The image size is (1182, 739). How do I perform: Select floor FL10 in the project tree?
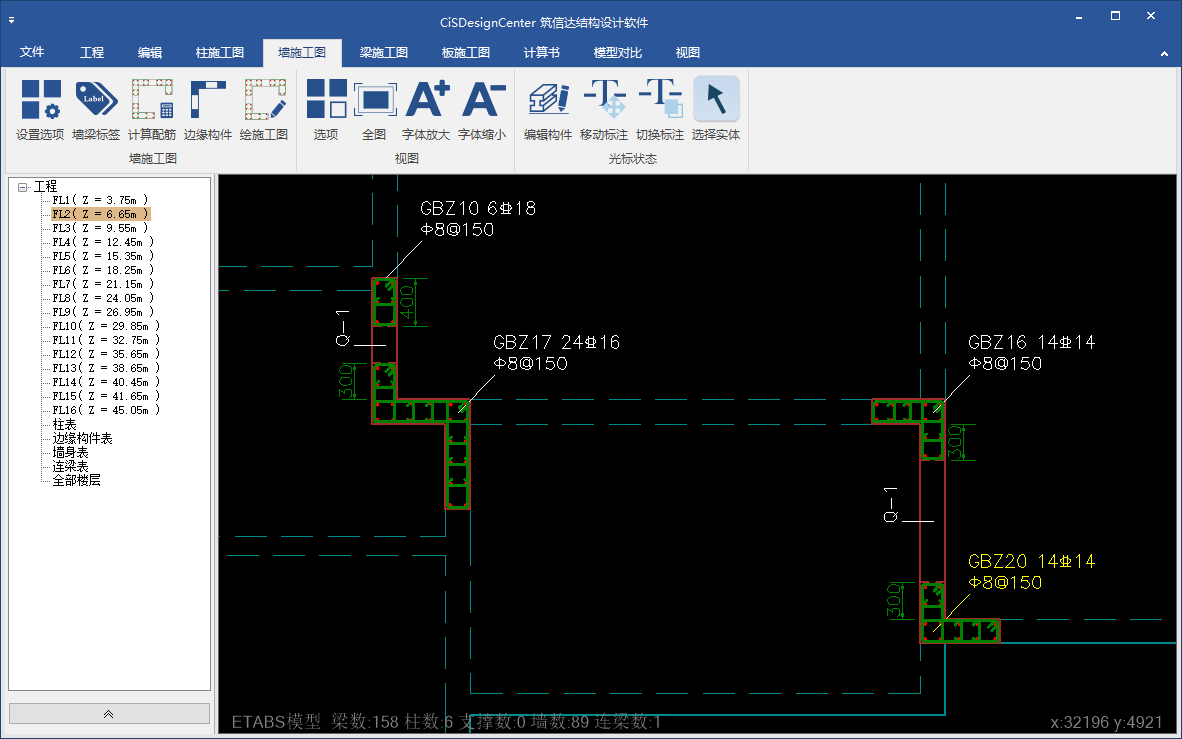[x=105, y=326]
